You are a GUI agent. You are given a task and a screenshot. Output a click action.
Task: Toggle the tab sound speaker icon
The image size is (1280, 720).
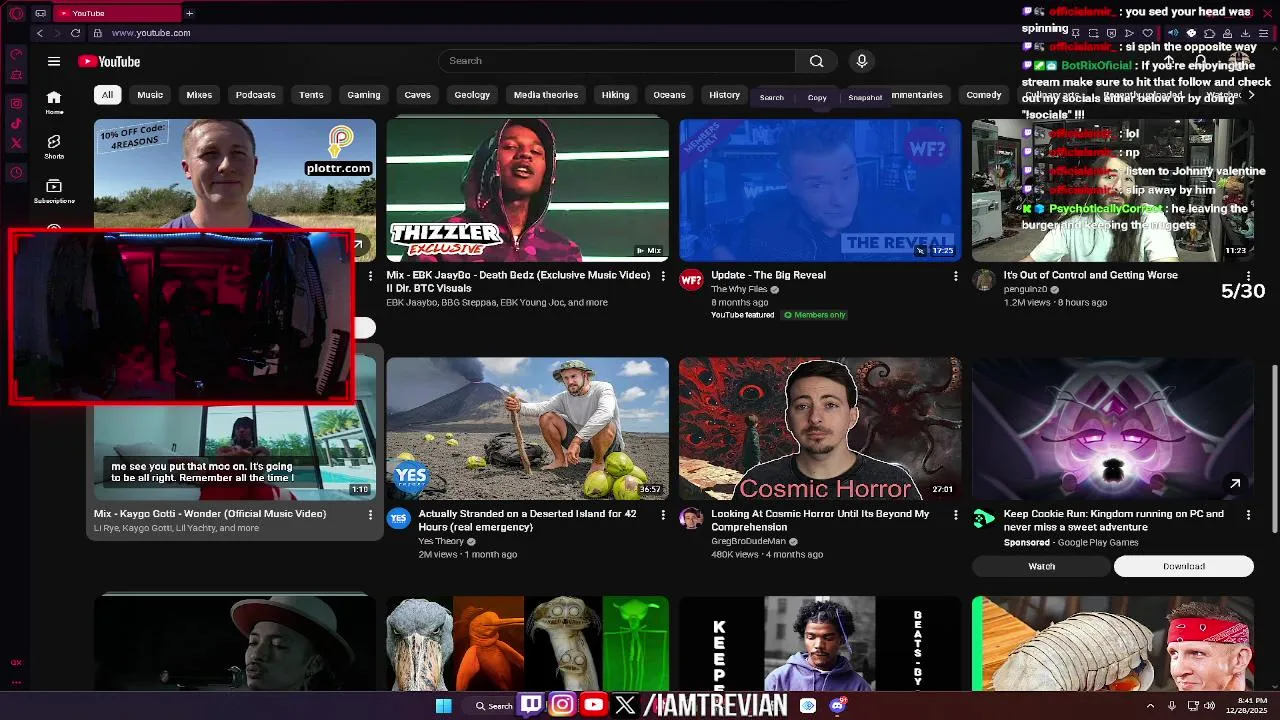click(x=1172, y=33)
